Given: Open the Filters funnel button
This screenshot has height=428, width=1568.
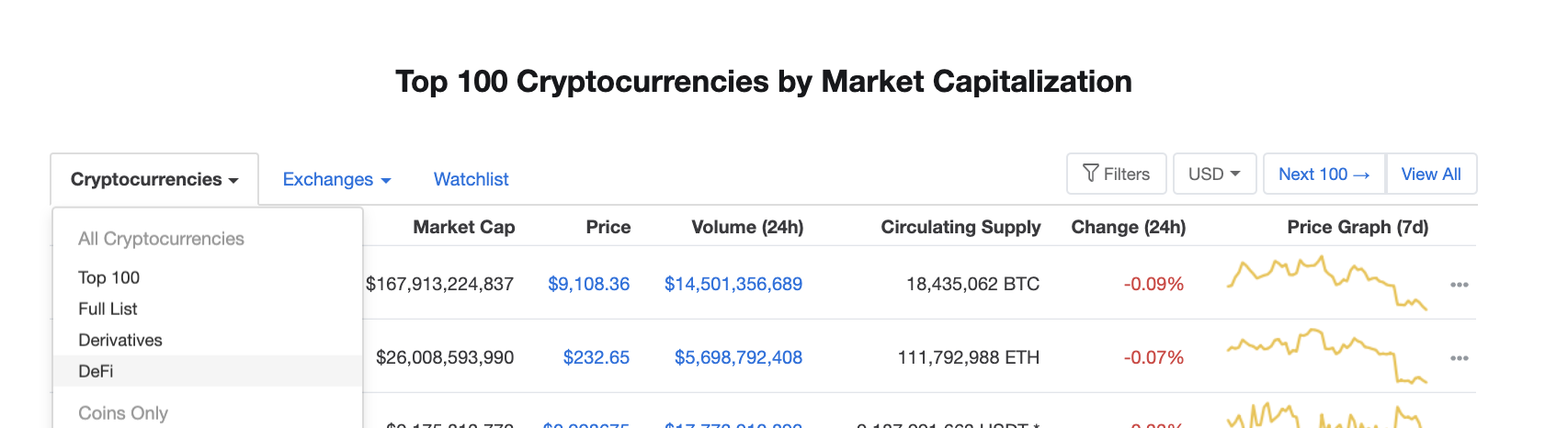Looking at the screenshot, I should pyautogui.click(x=1116, y=174).
